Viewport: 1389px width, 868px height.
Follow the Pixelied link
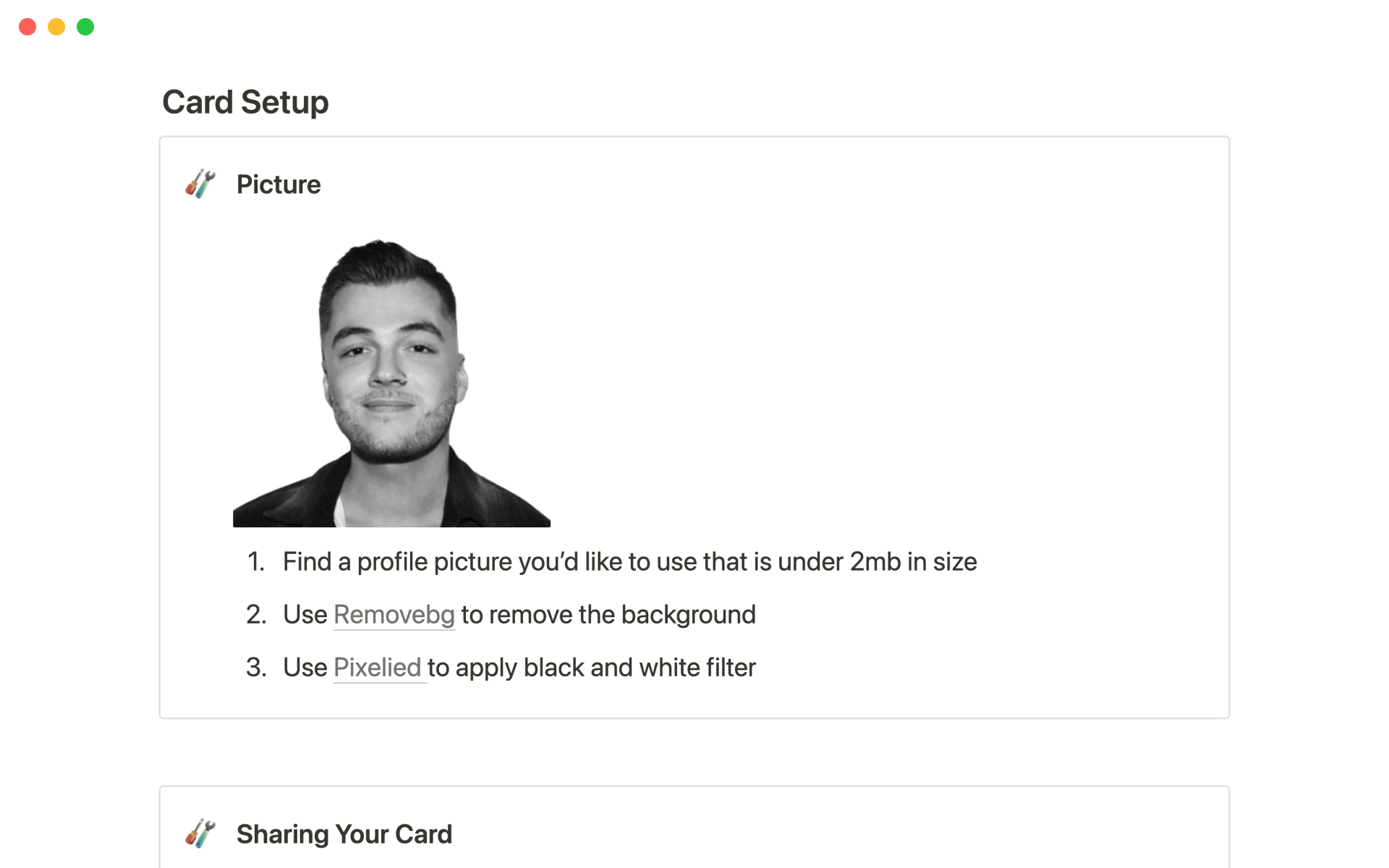[377, 668]
